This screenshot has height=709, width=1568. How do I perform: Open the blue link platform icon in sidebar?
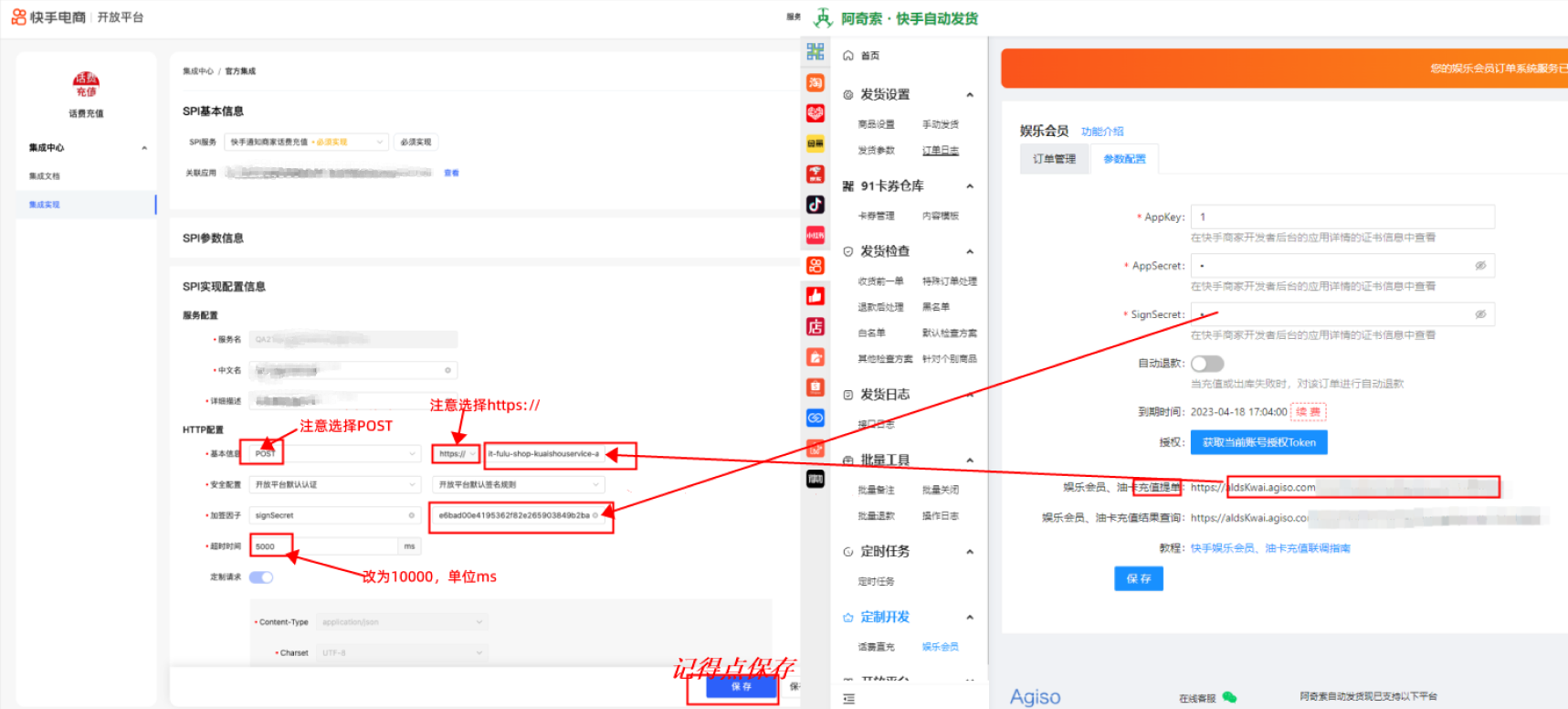(x=816, y=418)
